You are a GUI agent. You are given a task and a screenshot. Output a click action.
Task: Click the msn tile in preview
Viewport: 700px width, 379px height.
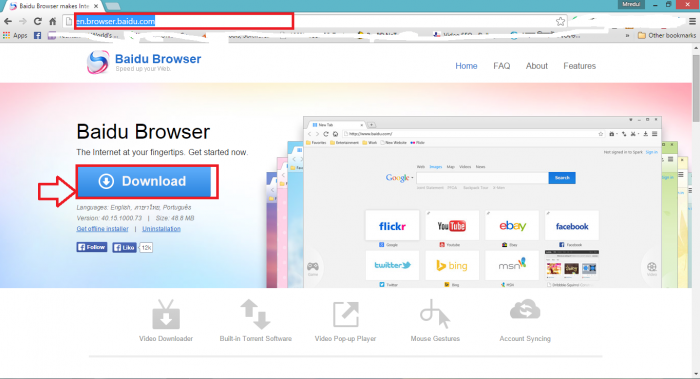(x=512, y=265)
